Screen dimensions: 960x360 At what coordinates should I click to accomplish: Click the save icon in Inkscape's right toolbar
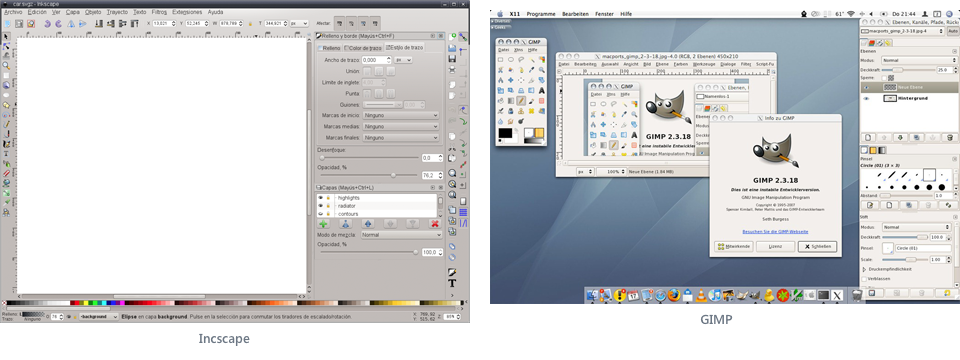[452, 59]
